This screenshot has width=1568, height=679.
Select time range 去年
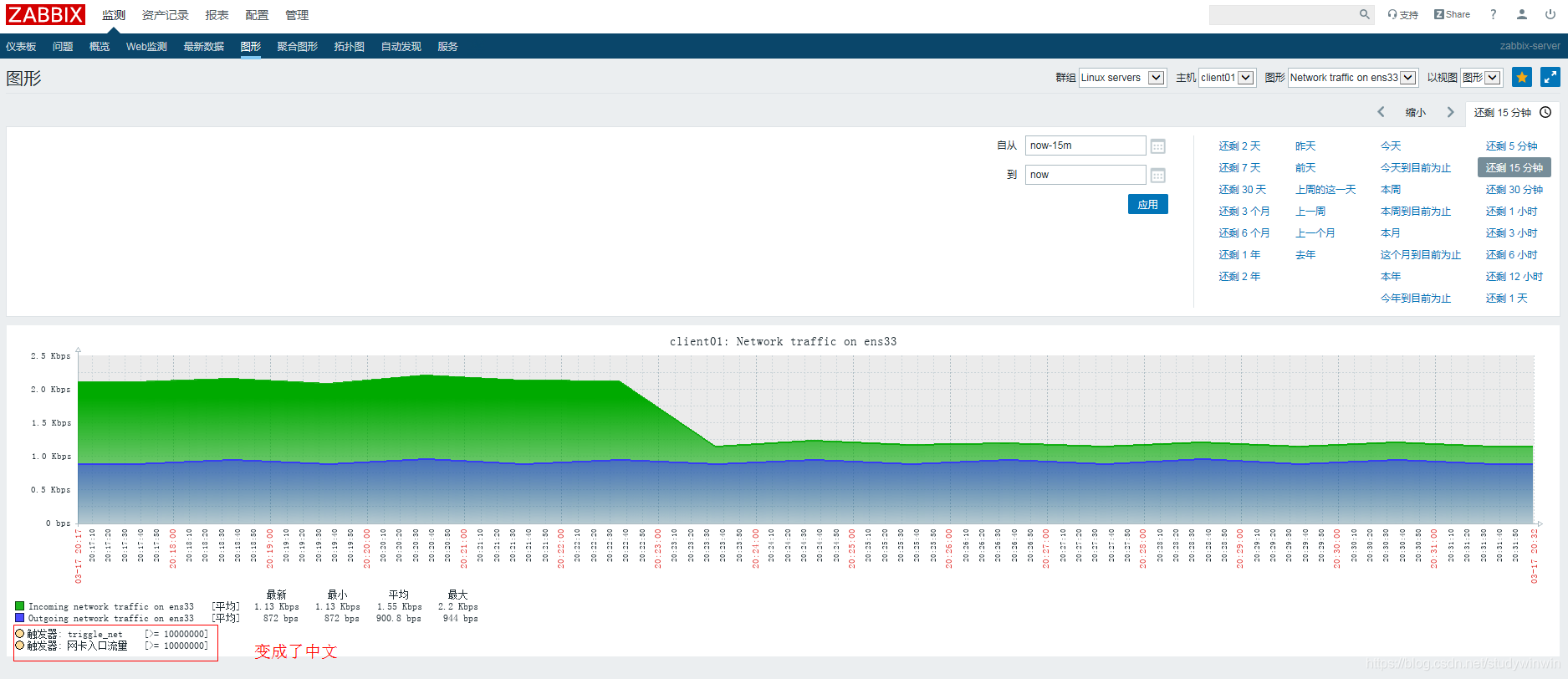point(1305,254)
